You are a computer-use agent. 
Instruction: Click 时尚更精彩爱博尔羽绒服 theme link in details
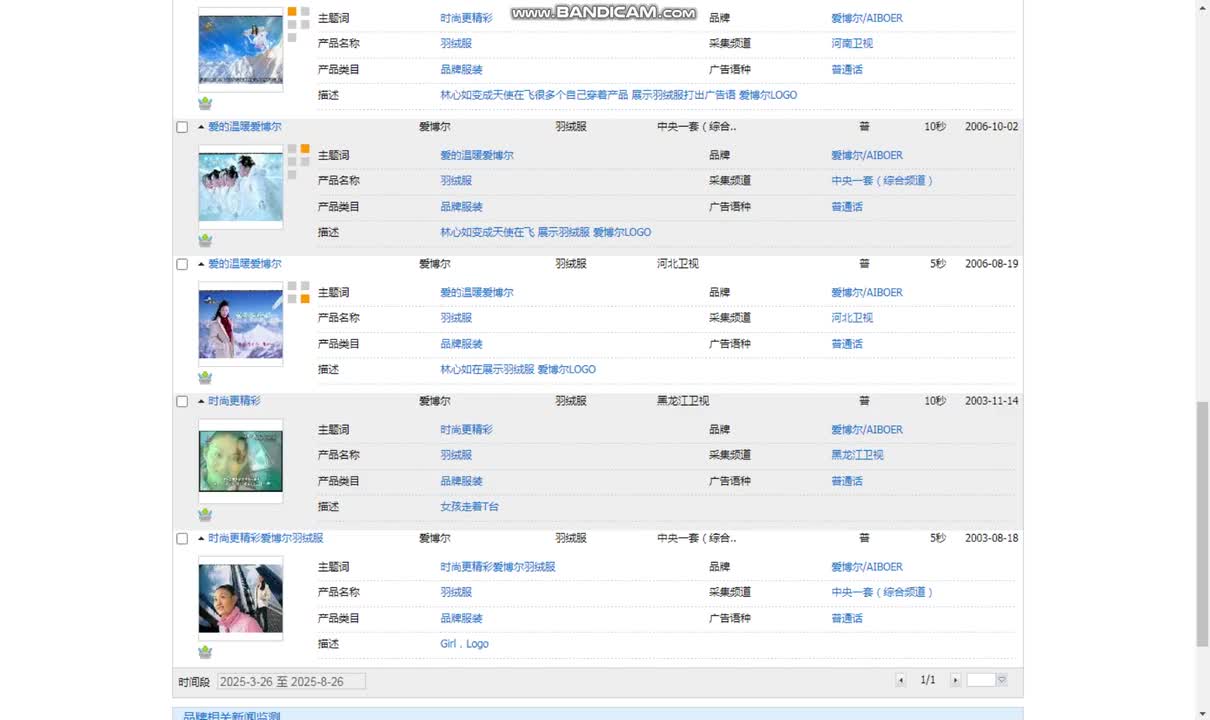pyautogui.click(x=498, y=567)
